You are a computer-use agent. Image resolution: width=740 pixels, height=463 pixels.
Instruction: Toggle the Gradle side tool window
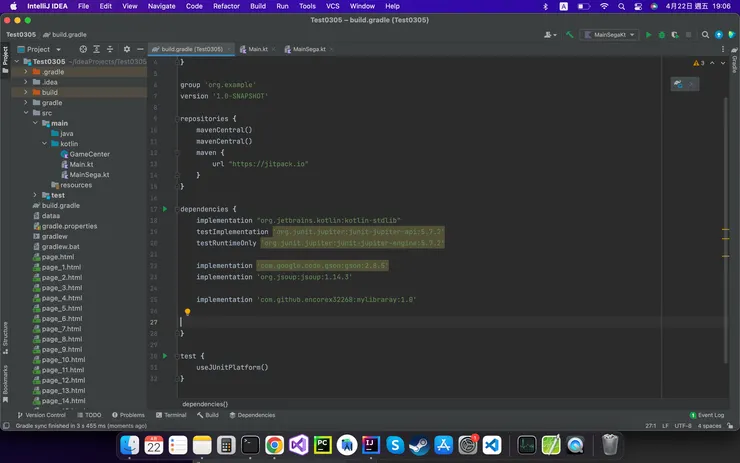734,64
